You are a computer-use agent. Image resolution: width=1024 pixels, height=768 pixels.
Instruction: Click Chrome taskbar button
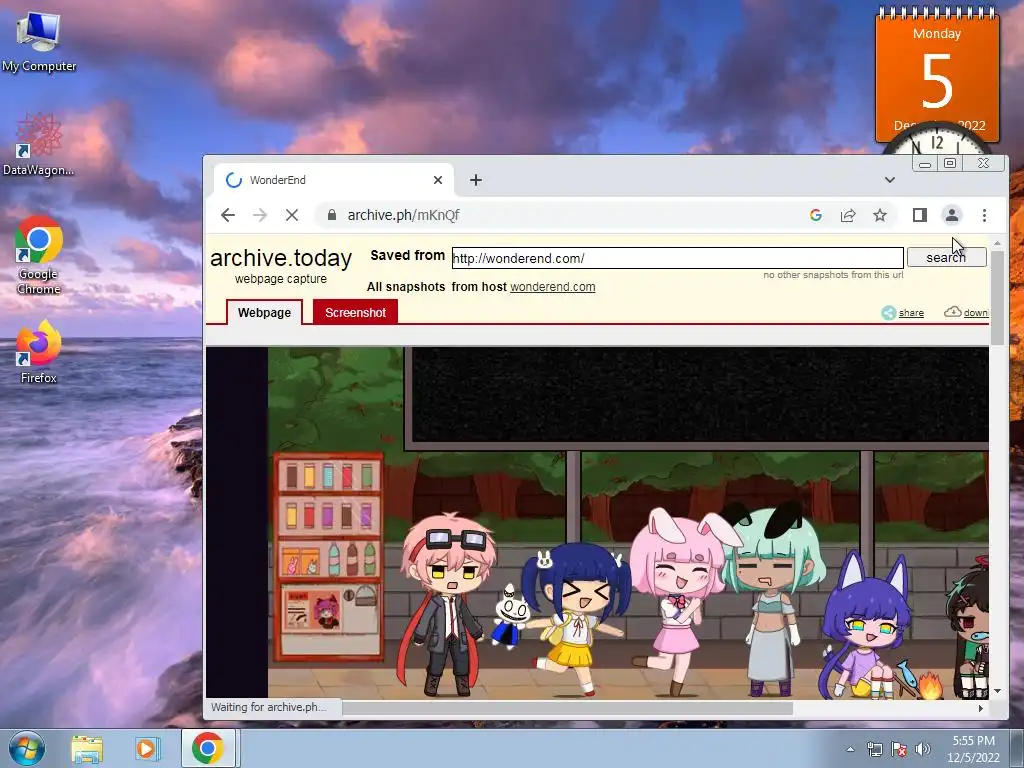point(208,748)
